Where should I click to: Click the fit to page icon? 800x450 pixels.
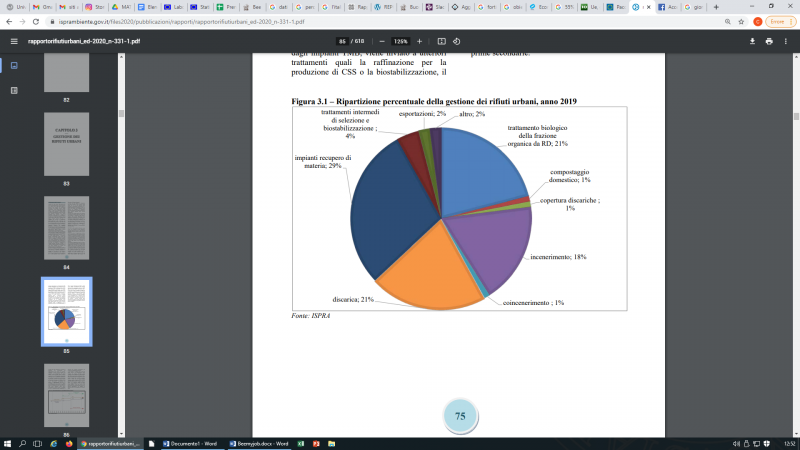[x=441, y=41]
